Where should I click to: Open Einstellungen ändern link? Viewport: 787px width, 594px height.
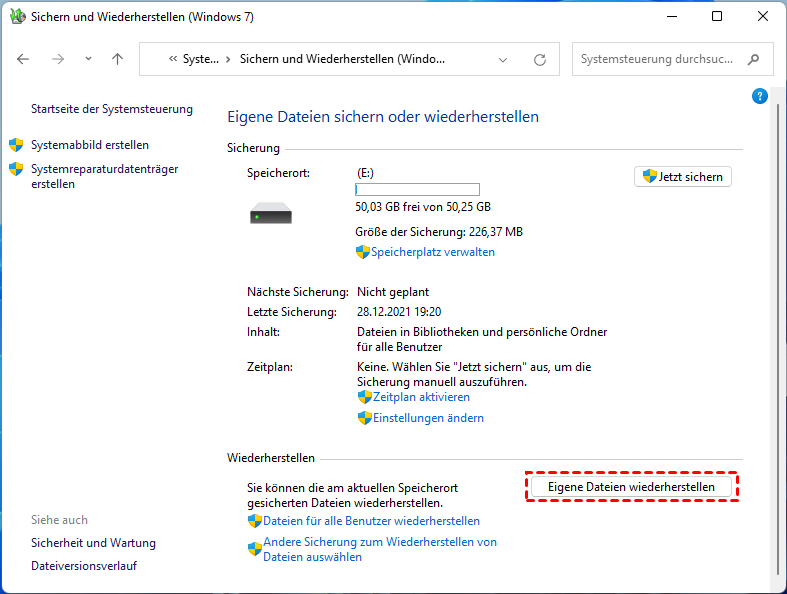[x=428, y=418]
